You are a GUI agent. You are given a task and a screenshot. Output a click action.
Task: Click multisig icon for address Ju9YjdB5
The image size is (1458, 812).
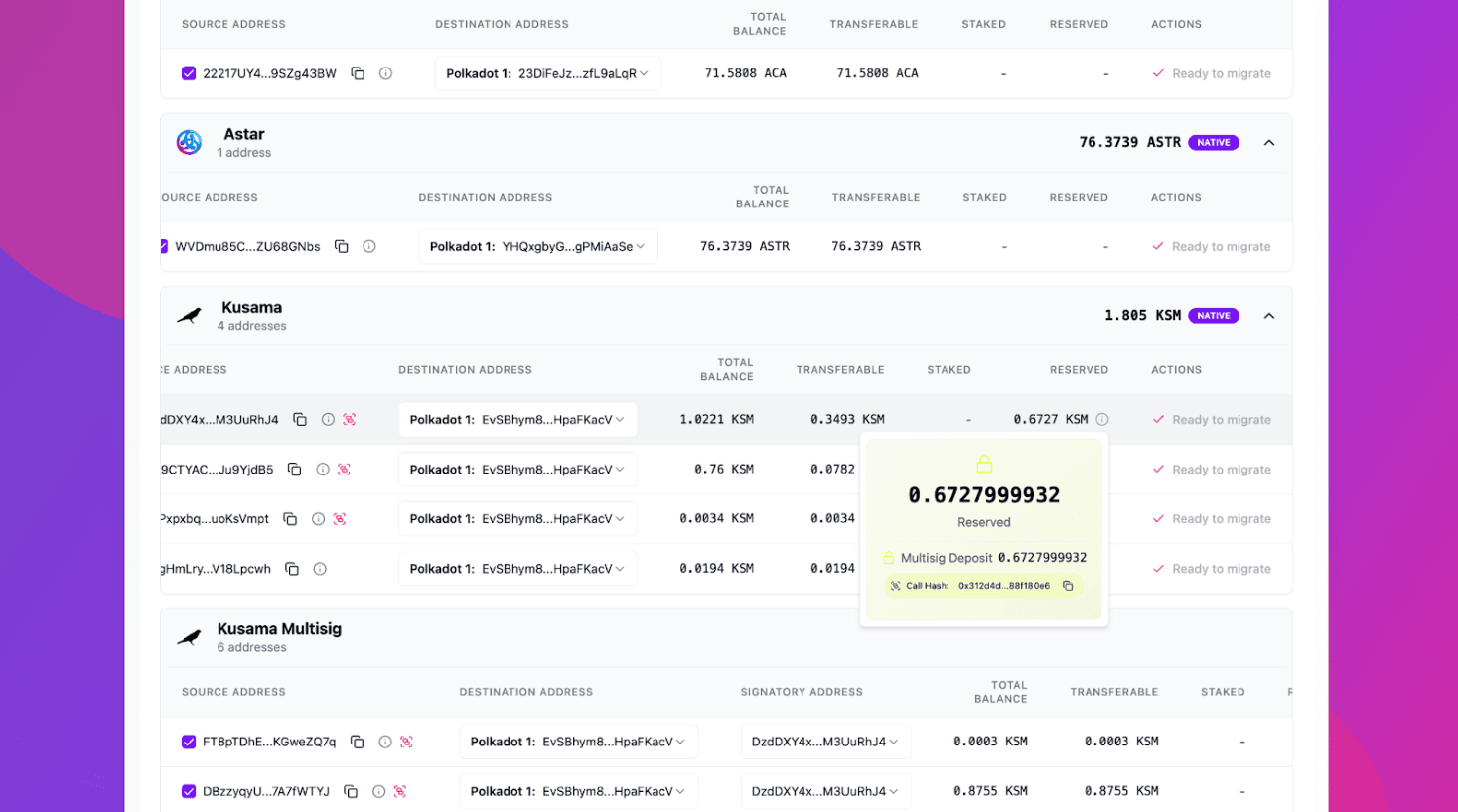[344, 470]
